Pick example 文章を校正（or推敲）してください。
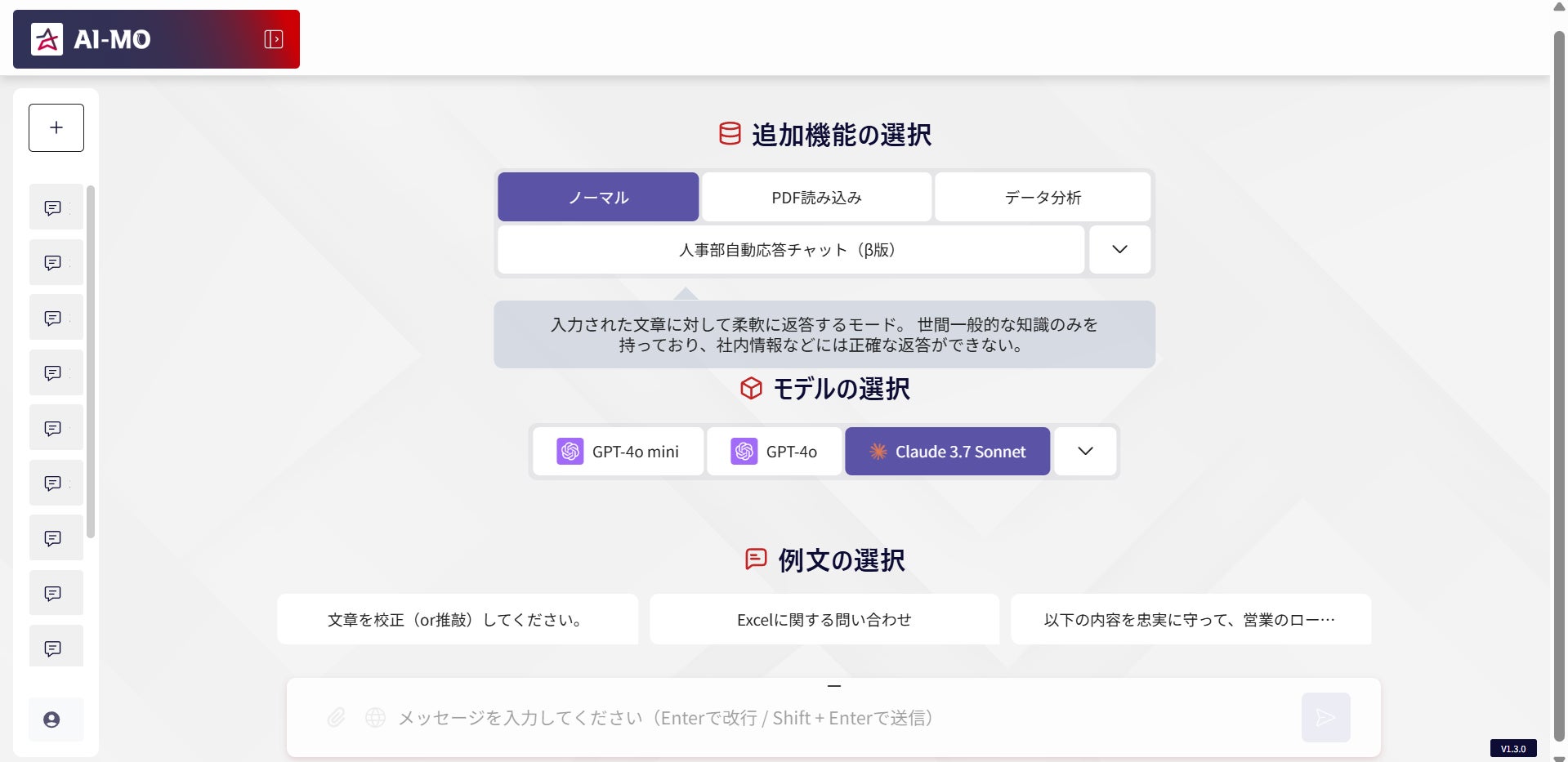Viewport: 1568px width, 762px height. [x=458, y=620]
